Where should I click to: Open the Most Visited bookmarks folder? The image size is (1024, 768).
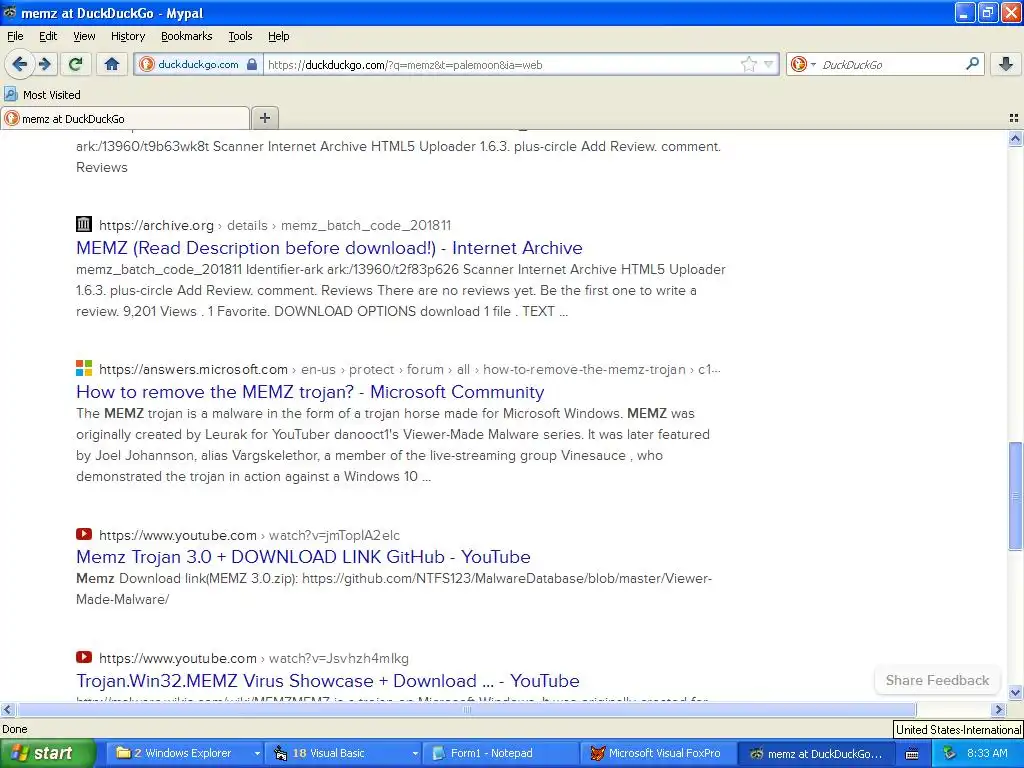point(42,95)
